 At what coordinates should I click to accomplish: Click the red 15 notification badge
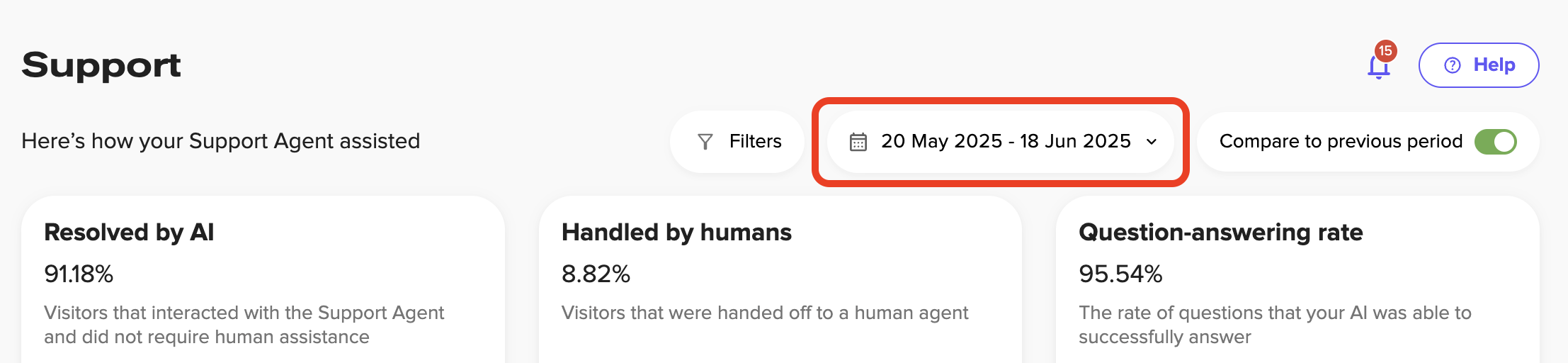click(1385, 51)
